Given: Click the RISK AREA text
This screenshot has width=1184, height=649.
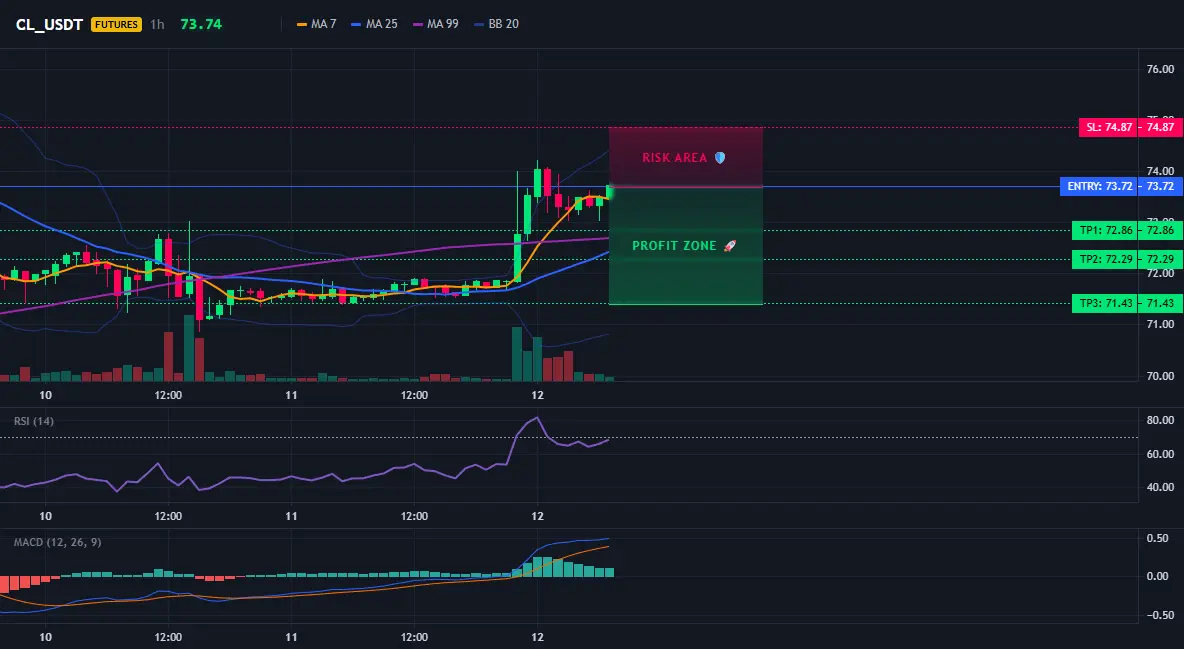Looking at the screenshot, I should tap(674, 158).
